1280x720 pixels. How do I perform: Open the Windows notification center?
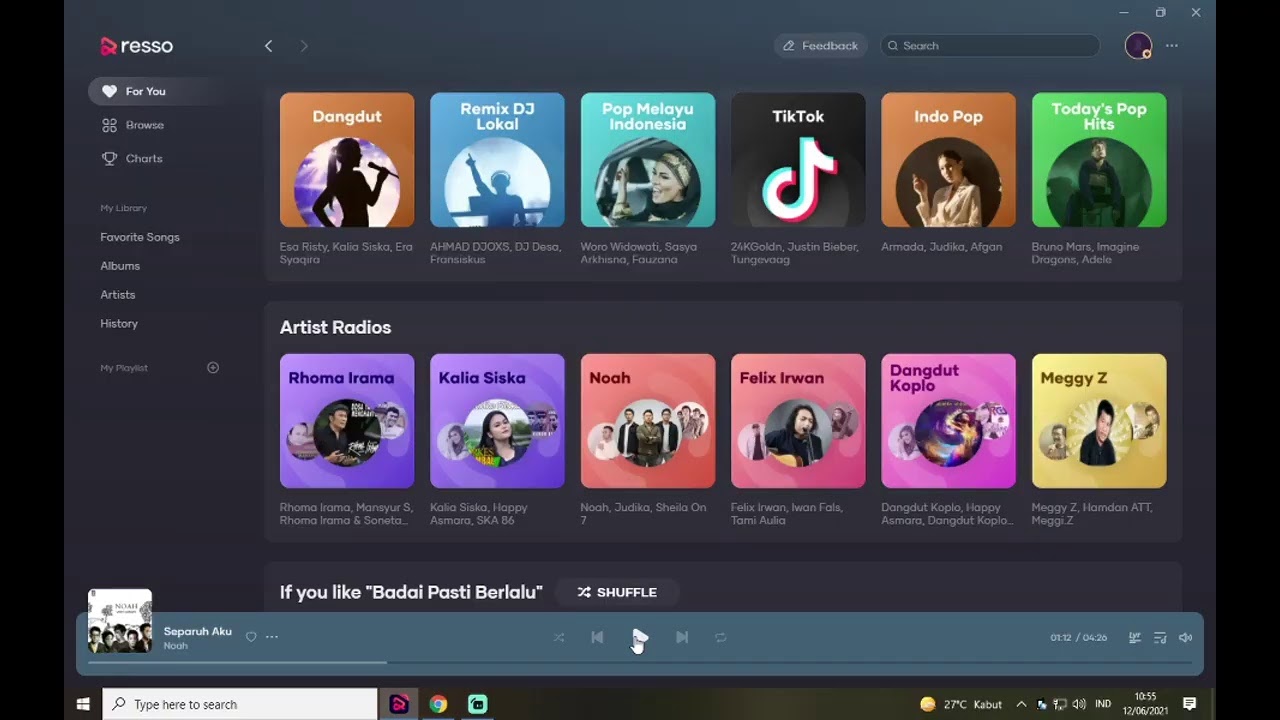(1189, 704)
